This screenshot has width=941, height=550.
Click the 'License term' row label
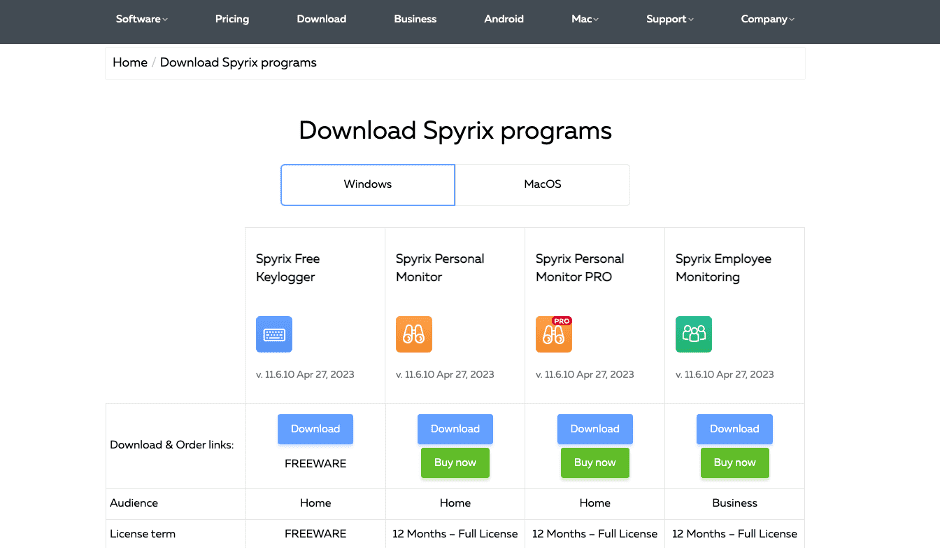143,534
